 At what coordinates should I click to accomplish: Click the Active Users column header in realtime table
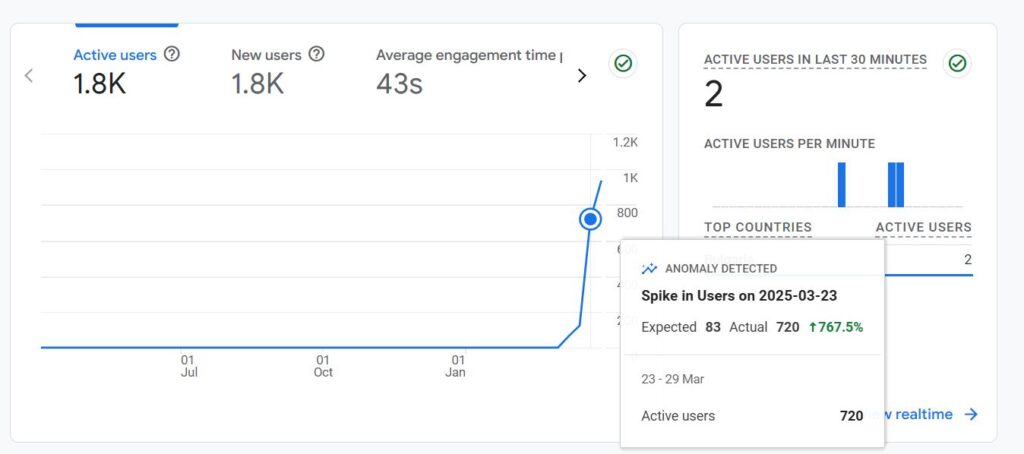point(923,227)
